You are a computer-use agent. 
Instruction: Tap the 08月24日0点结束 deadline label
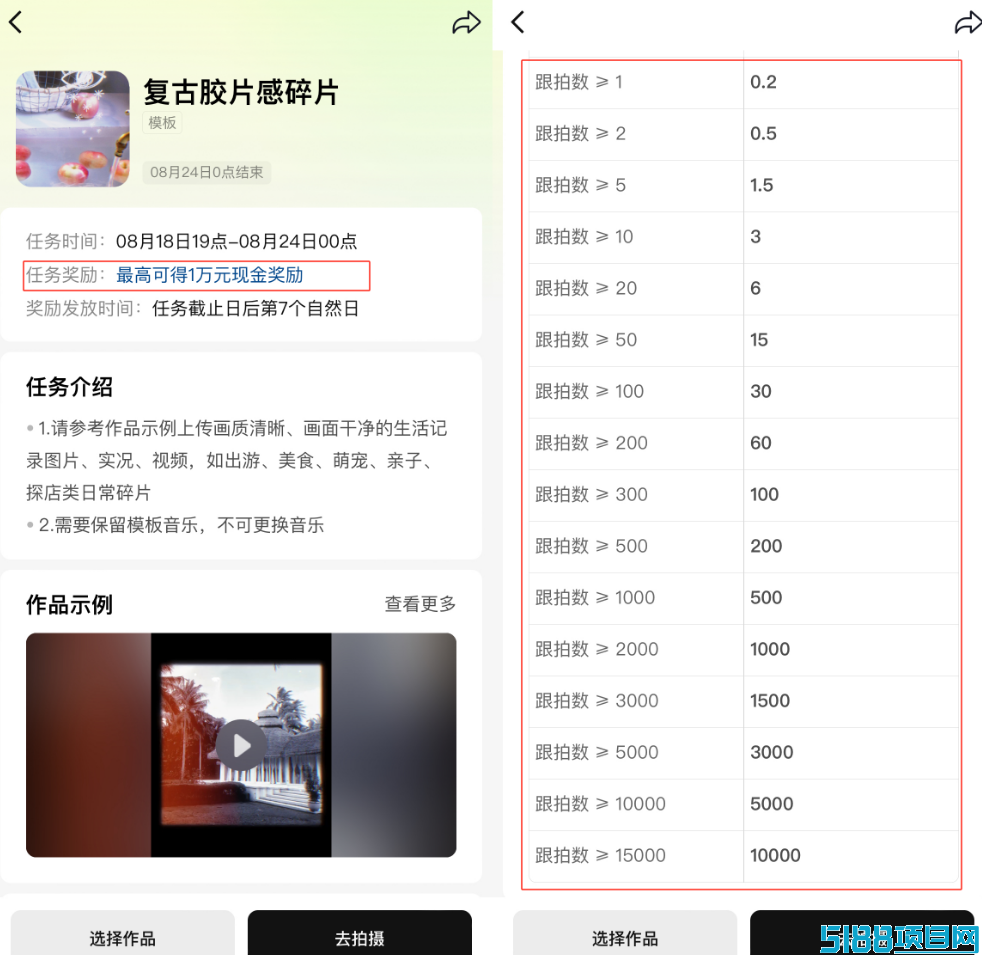[x=207, y=172]
